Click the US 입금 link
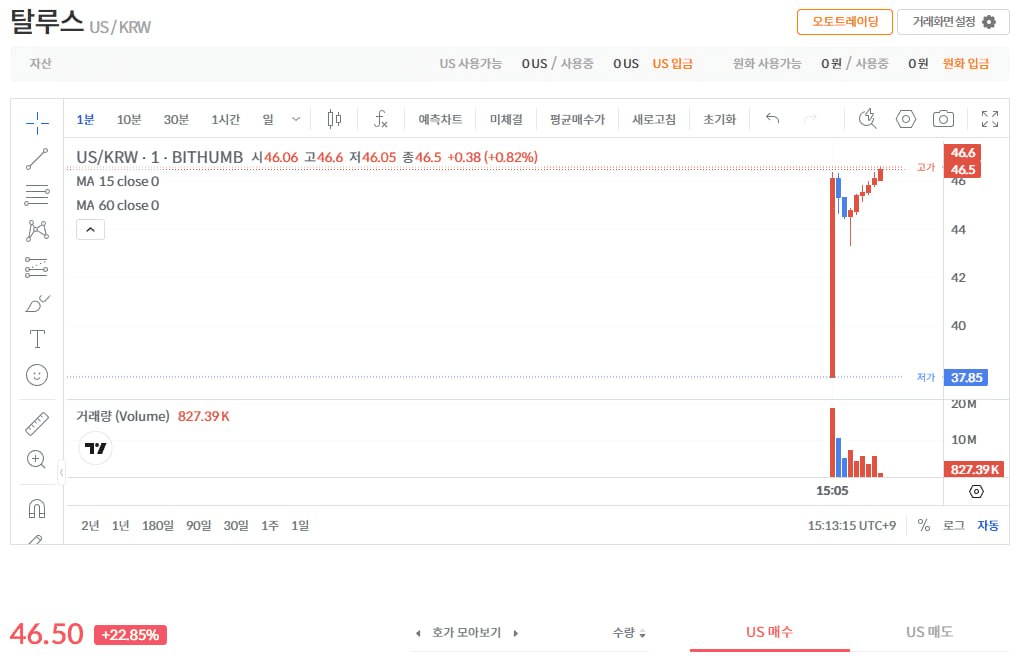The image size is (1021, 658). point(673,64)
